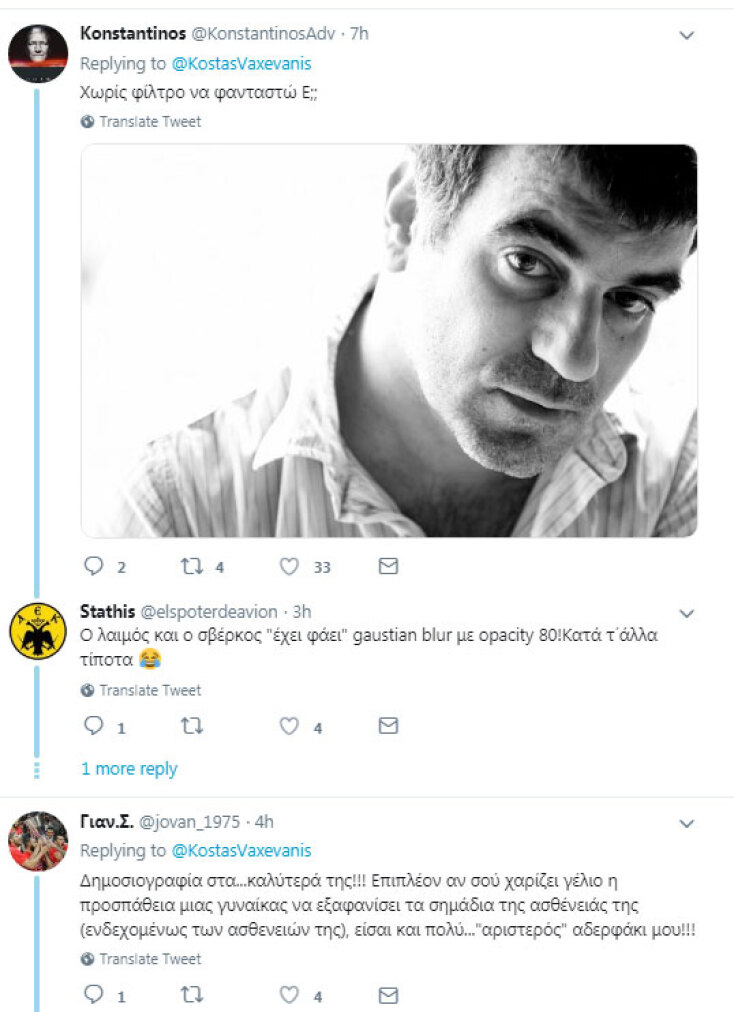Like Konstantinos's black-and-white photo tweet
Image resolution: width=734 pixels, height=1012 pixels.
coord(289,566)
